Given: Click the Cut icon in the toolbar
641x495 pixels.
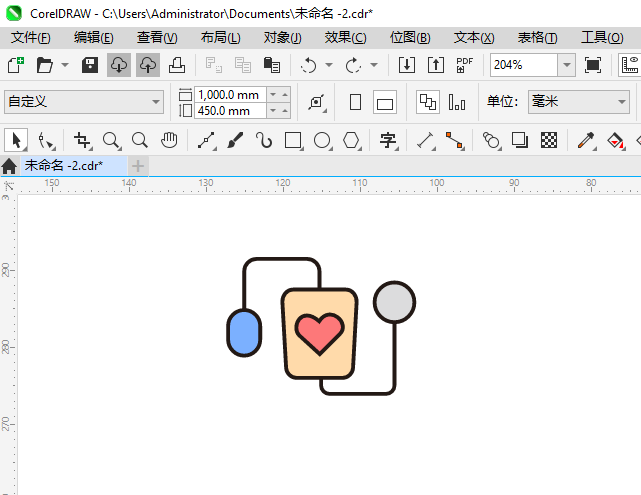Looking at the screenshot, I should click(214, 65).
